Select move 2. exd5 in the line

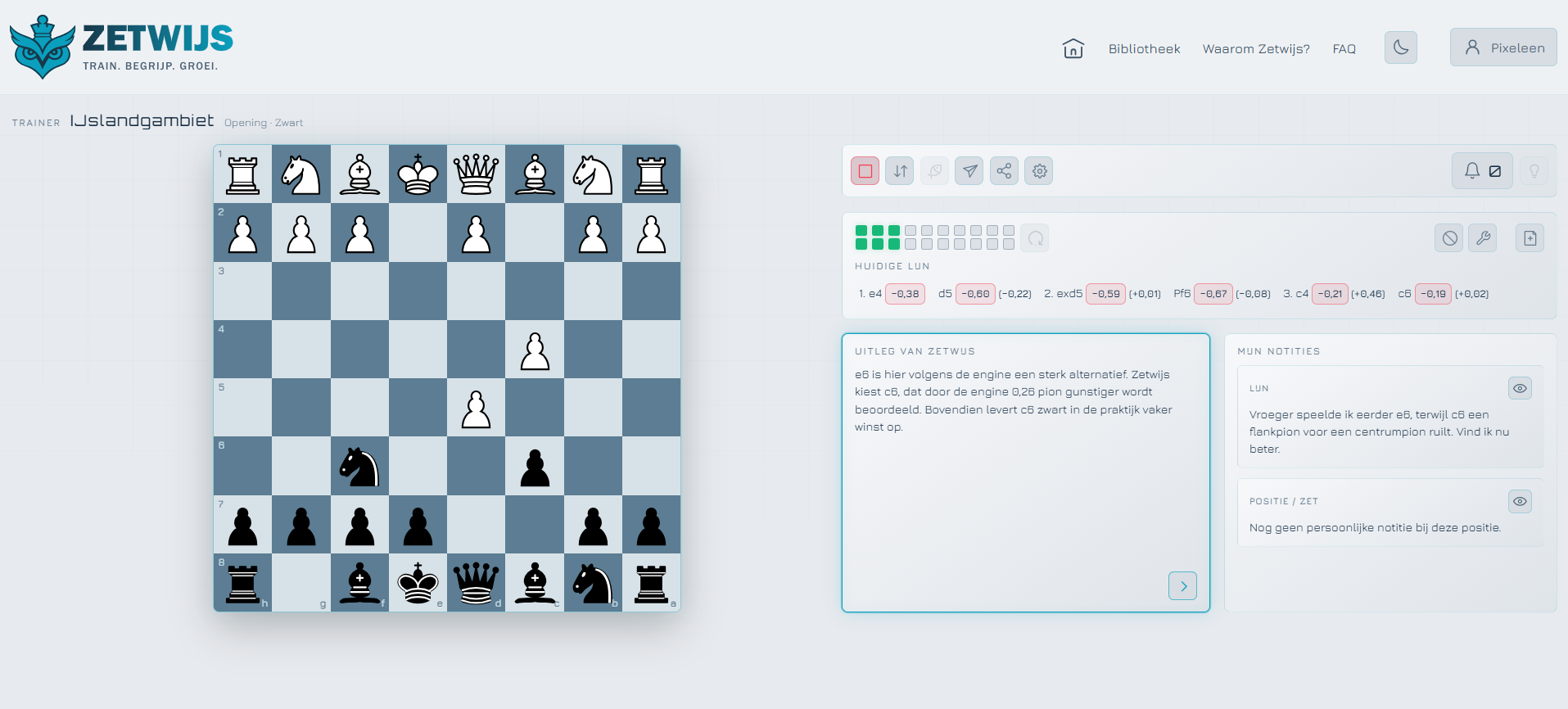(1063, 293)
